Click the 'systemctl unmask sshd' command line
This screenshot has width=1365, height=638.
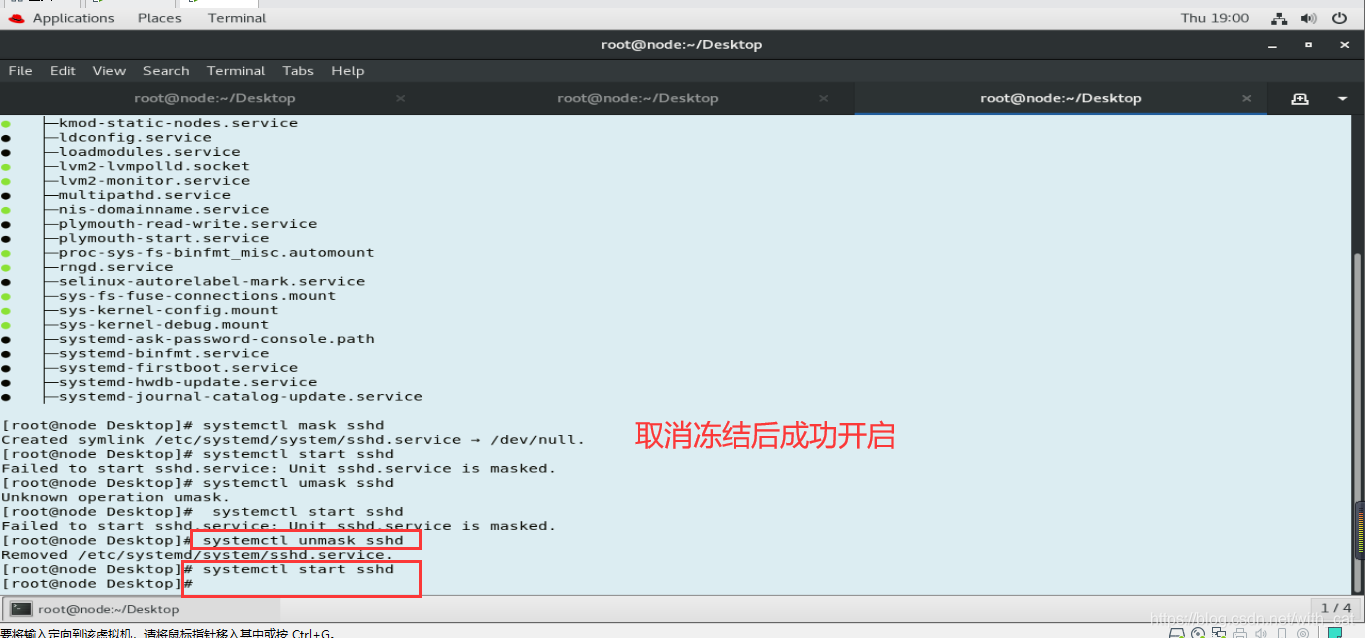(x=203, y=540)
